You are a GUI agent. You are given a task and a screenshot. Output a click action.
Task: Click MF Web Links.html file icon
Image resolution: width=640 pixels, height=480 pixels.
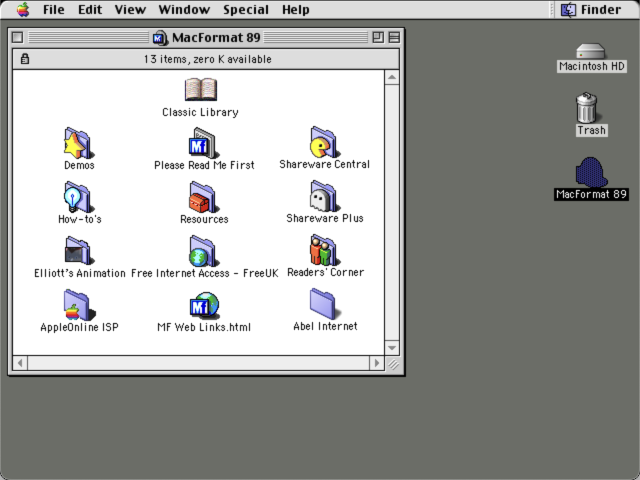click(204, 305)
